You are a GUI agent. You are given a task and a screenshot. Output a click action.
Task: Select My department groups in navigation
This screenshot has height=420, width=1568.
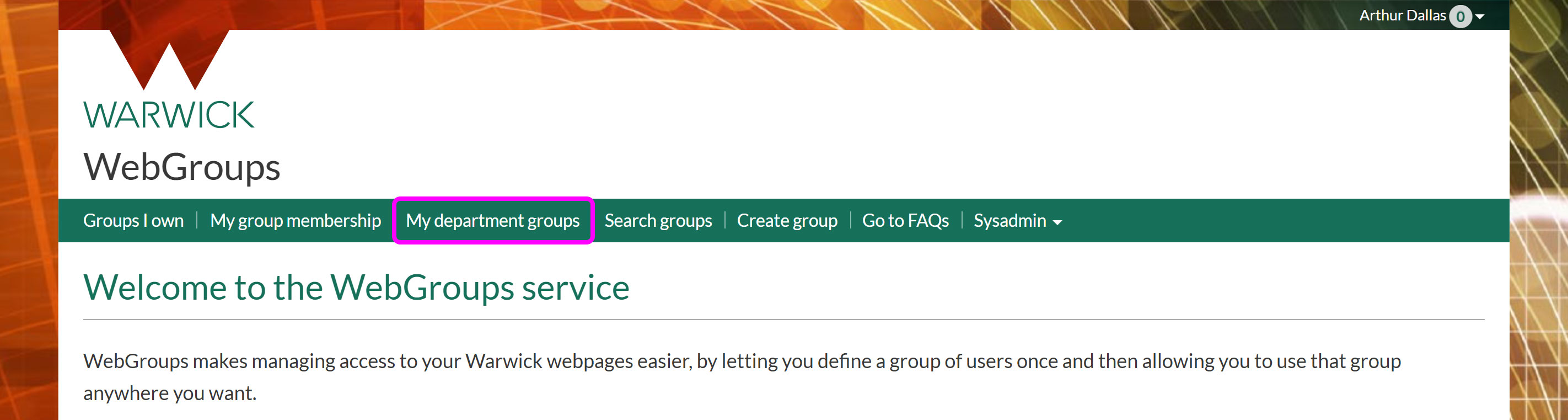[492, 220]
